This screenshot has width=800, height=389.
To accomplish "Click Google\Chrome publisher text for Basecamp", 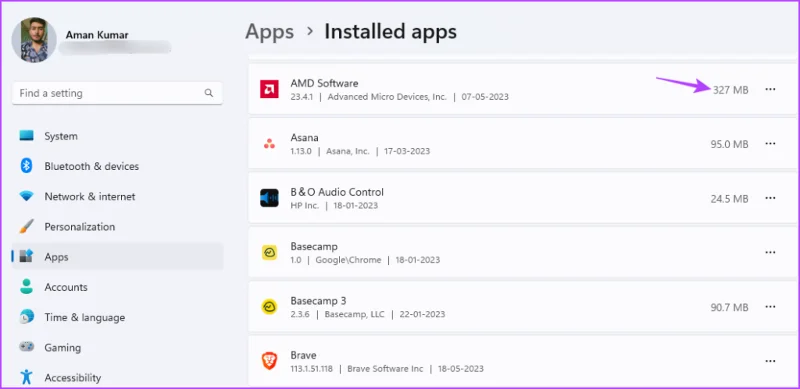I will coord(348,260).
